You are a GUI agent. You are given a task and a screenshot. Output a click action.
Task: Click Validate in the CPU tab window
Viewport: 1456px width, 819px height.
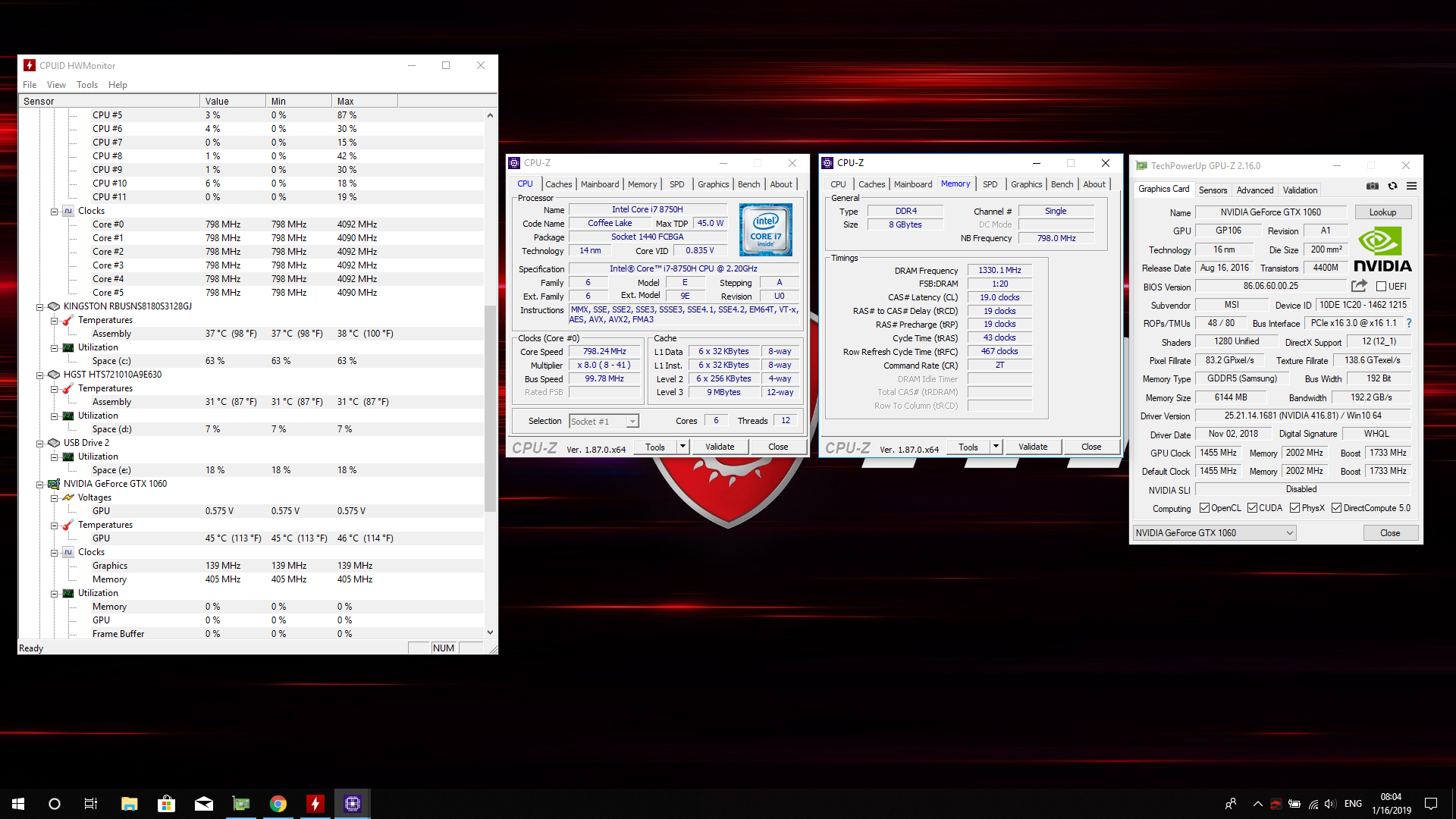click(x=720, y=447)
